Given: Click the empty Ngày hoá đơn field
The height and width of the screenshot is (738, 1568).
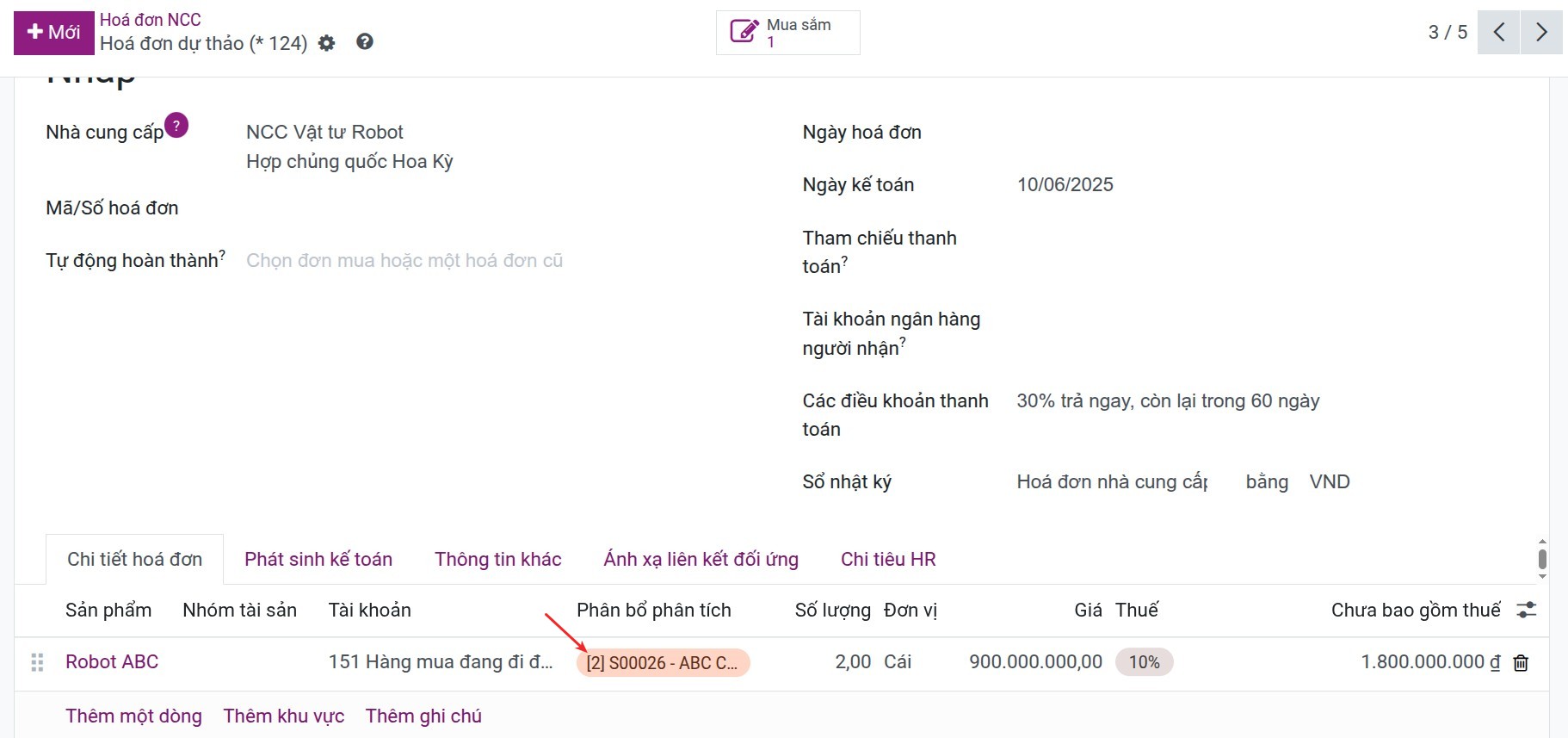Looking at the screenshot, I should coord(1267,132).
